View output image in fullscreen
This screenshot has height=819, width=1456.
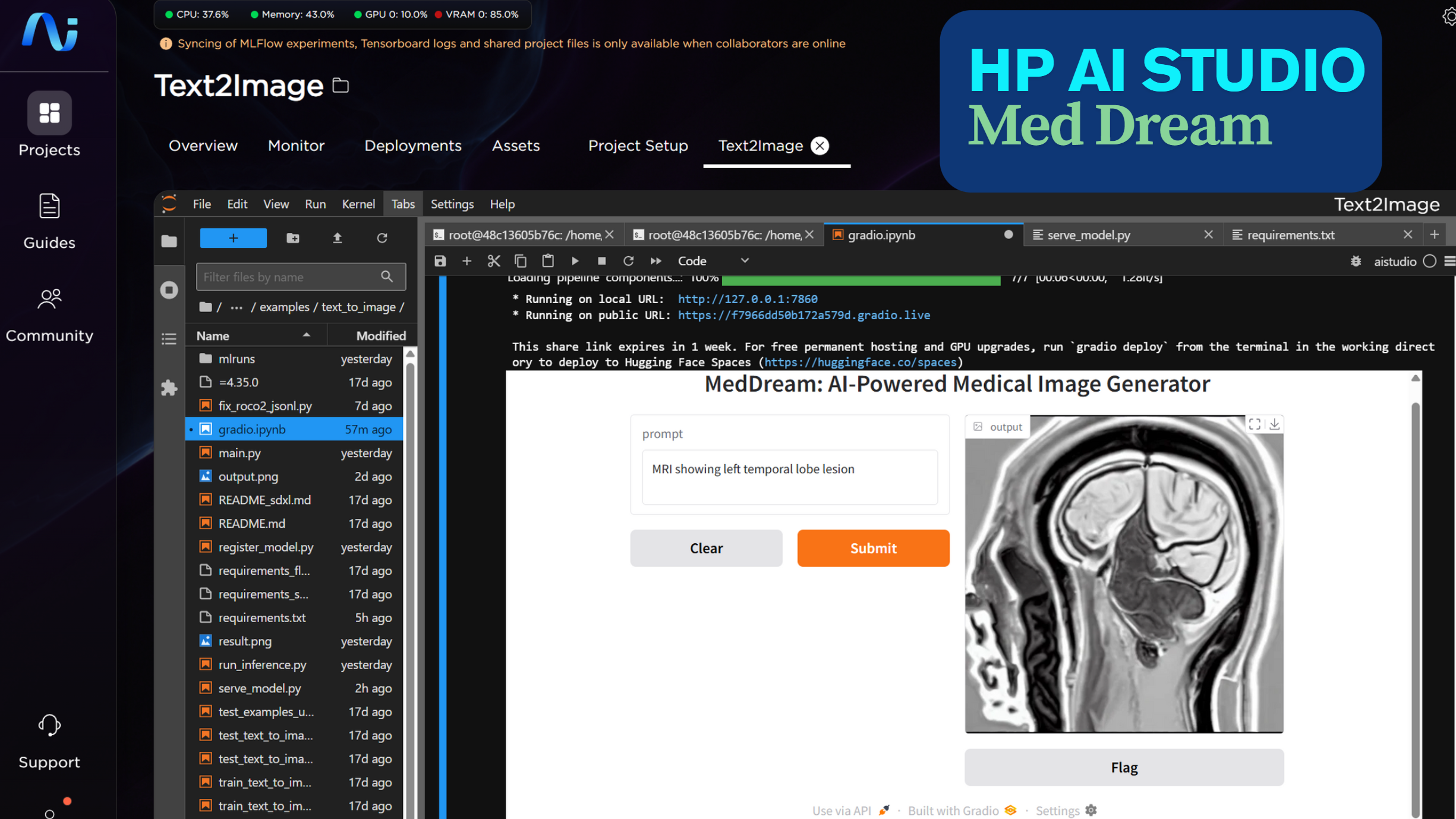point(1254,424)
